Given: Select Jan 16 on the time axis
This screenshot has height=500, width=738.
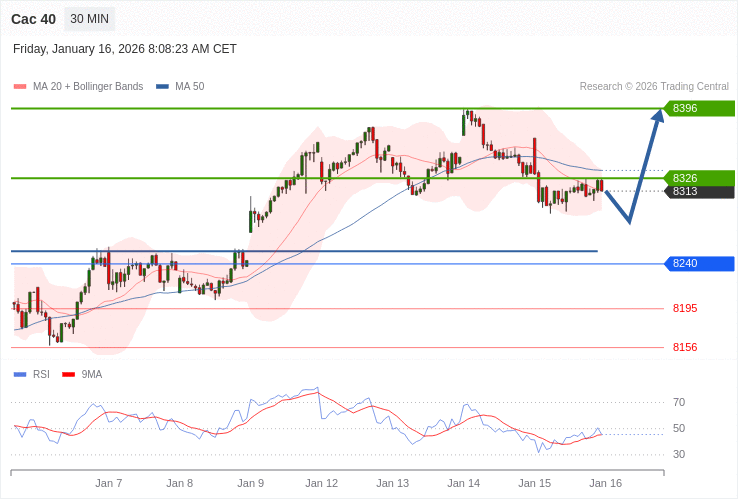Looking at the screenshot, I should (x=605, y=483).
